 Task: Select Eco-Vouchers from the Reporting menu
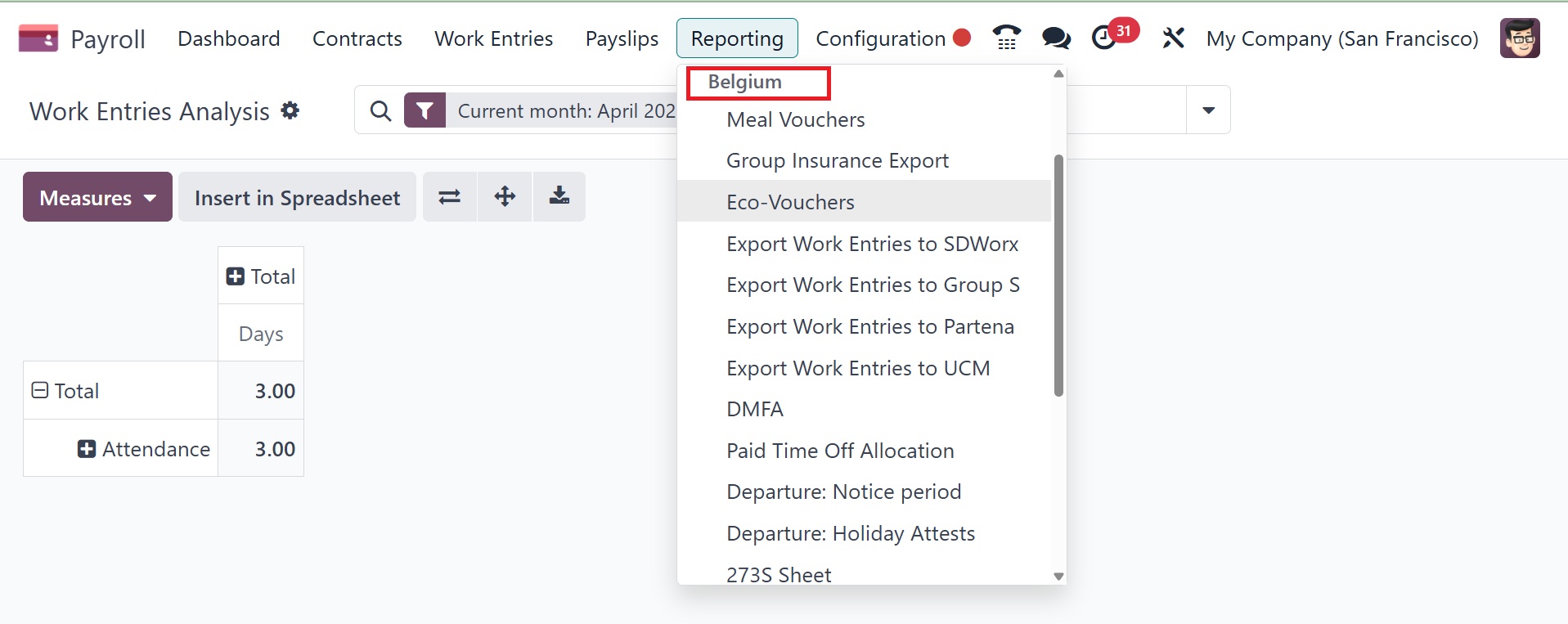790,202
